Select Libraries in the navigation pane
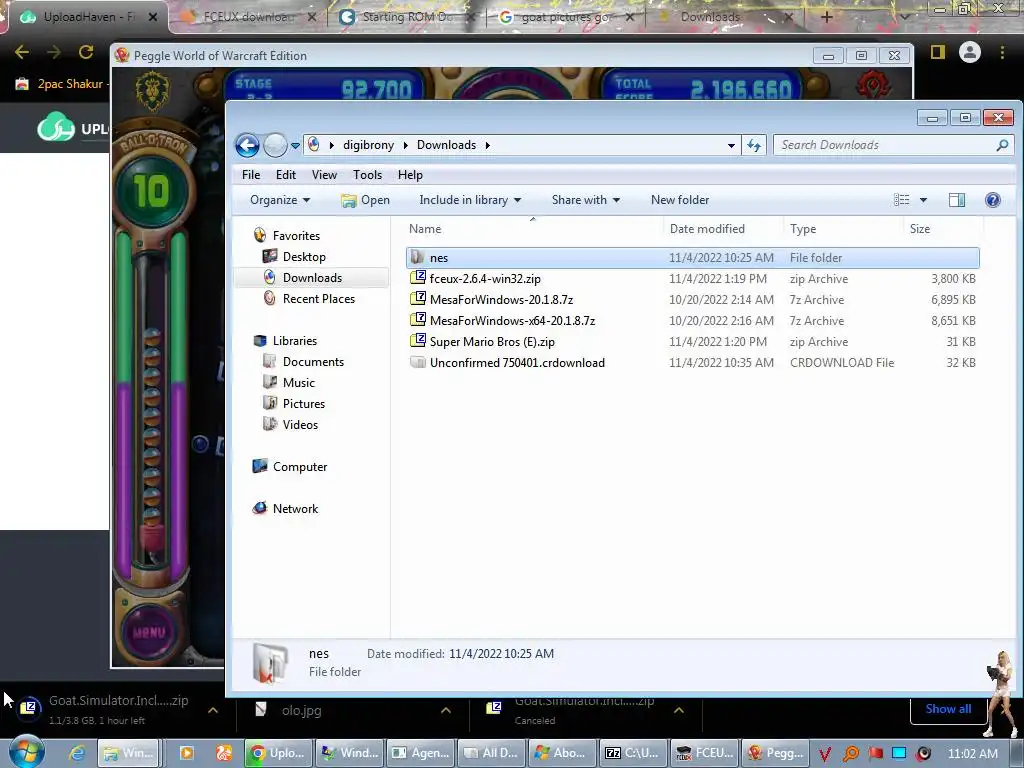The image size is (1024, 768). [295, 341]
